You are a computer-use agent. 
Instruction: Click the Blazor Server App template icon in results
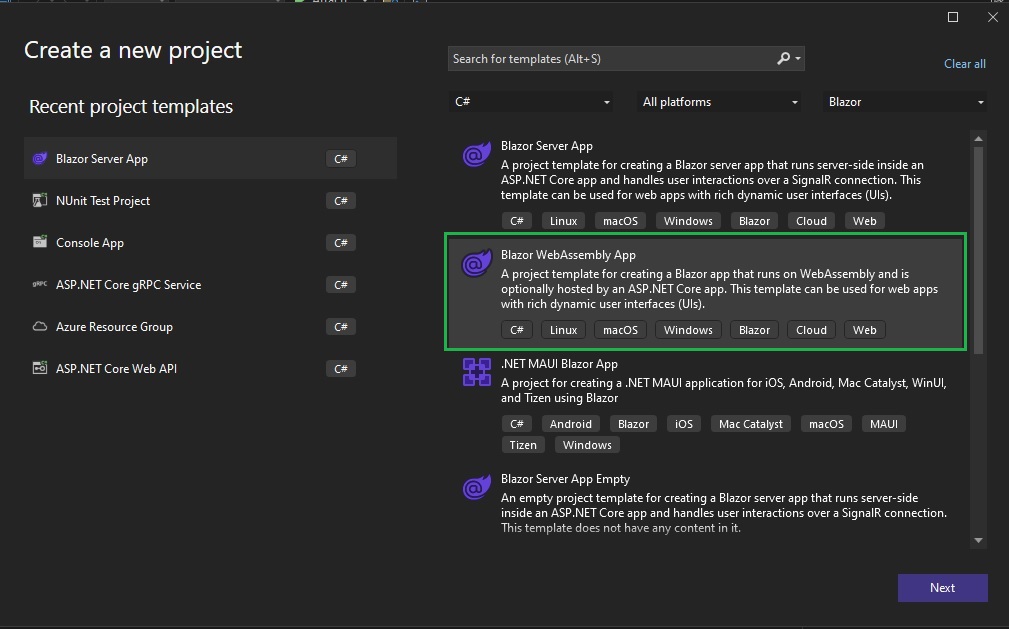tap(477, 155)
